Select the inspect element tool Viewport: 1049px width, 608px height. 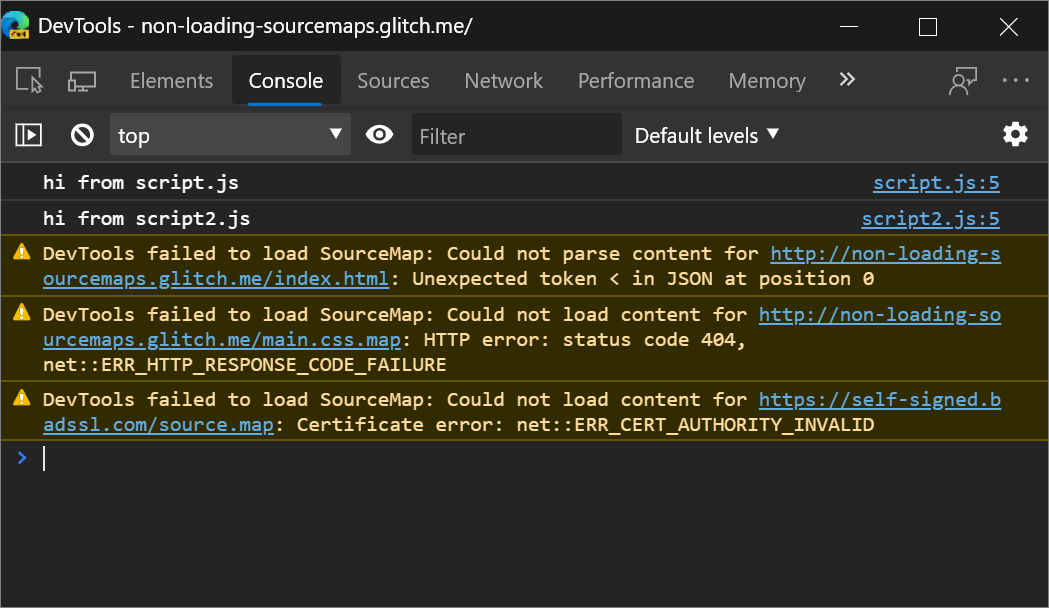coord(30,80)
